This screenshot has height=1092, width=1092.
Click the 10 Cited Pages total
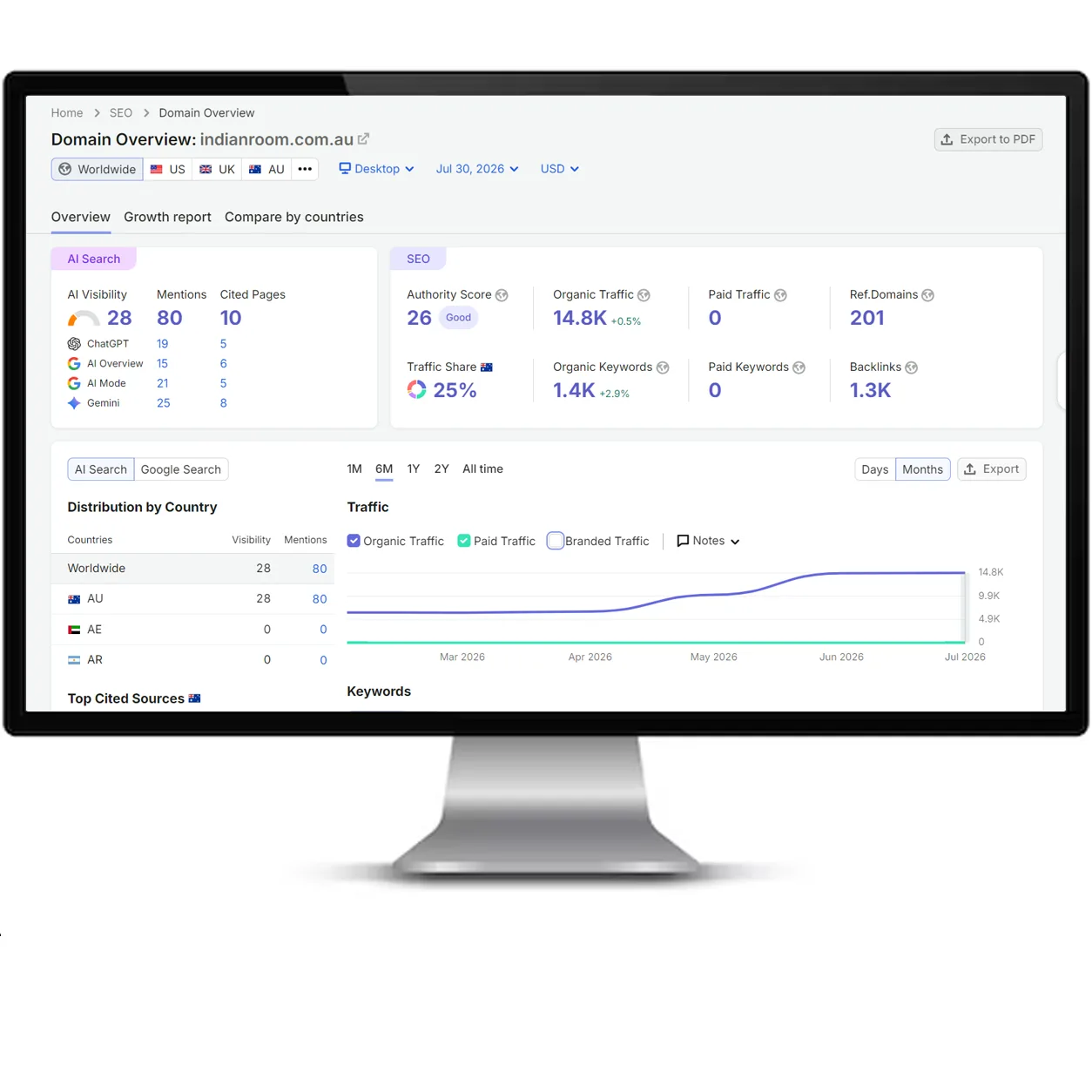pos(231,318)
